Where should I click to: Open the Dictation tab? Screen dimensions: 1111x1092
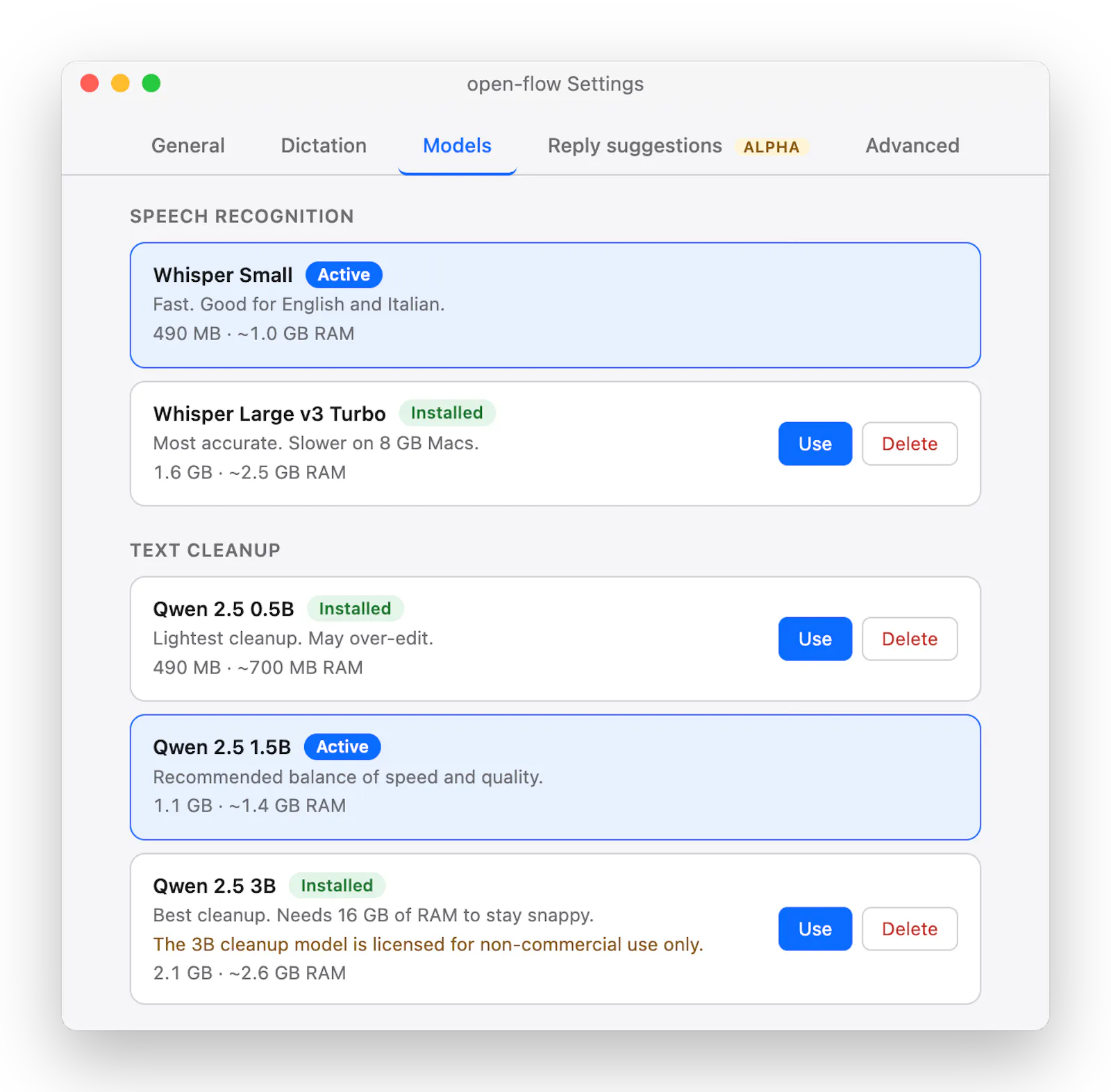tap(324, 146)
